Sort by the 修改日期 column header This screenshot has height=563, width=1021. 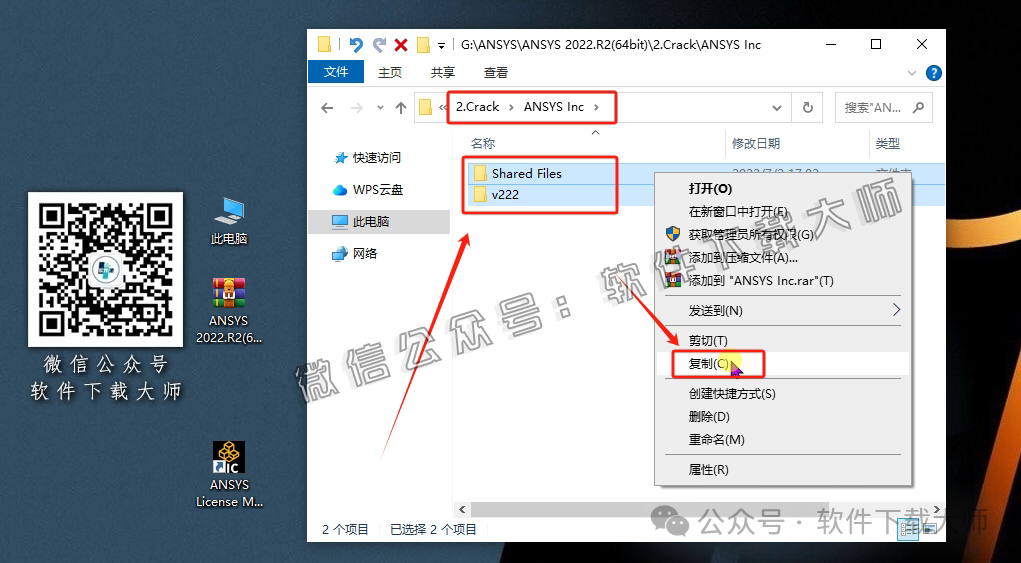pos(755,143)
